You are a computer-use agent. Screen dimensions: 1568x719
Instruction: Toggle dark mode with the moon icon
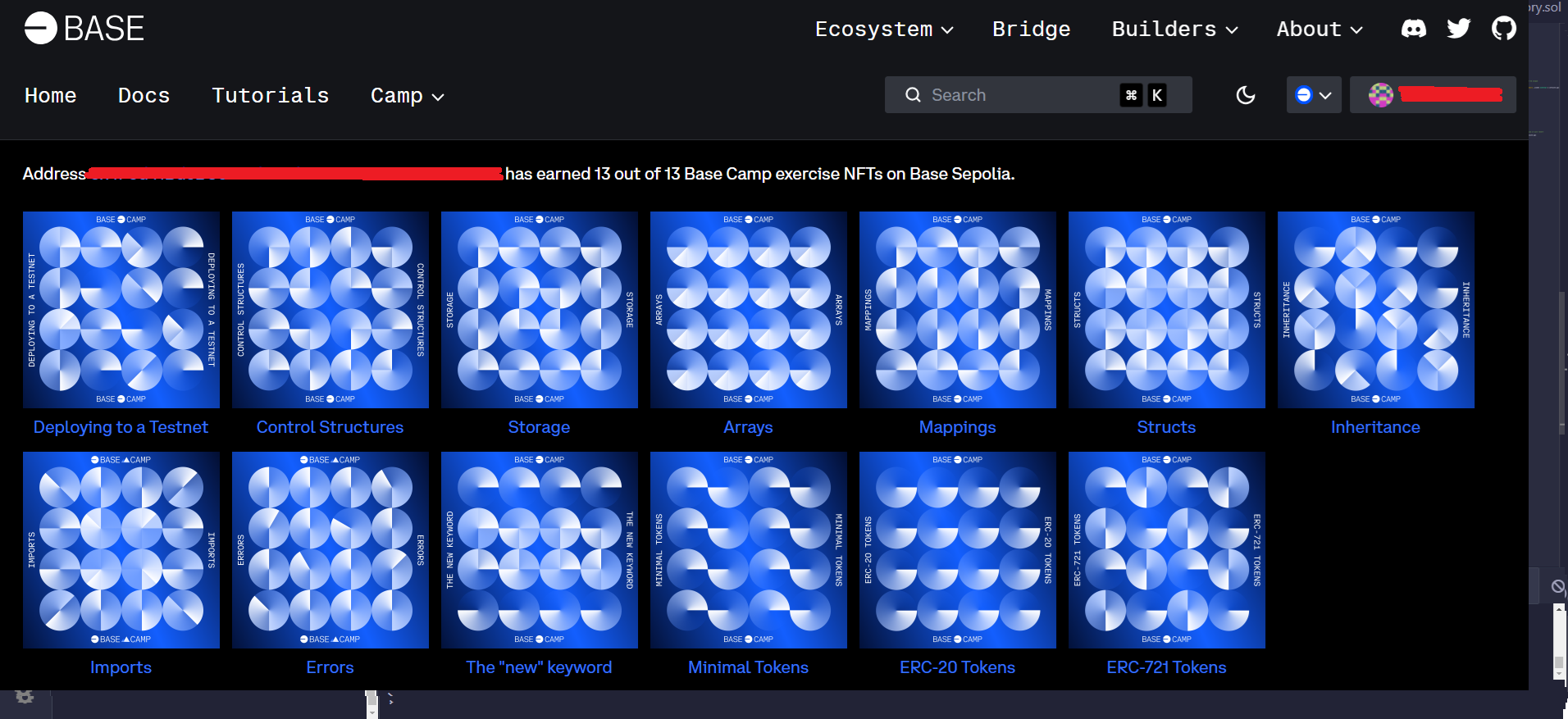tap(1246, 95)
